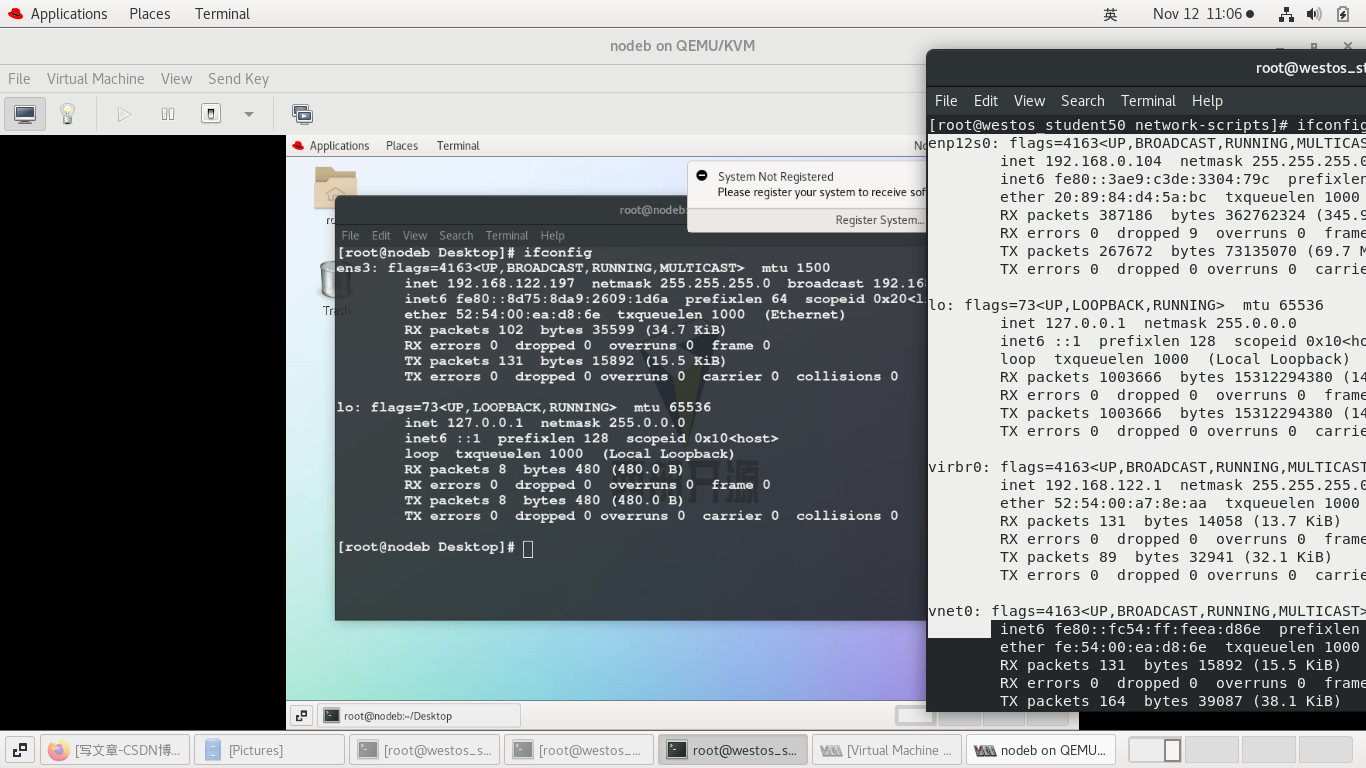Show the graphical console in virt-manager

coord(23,113)
